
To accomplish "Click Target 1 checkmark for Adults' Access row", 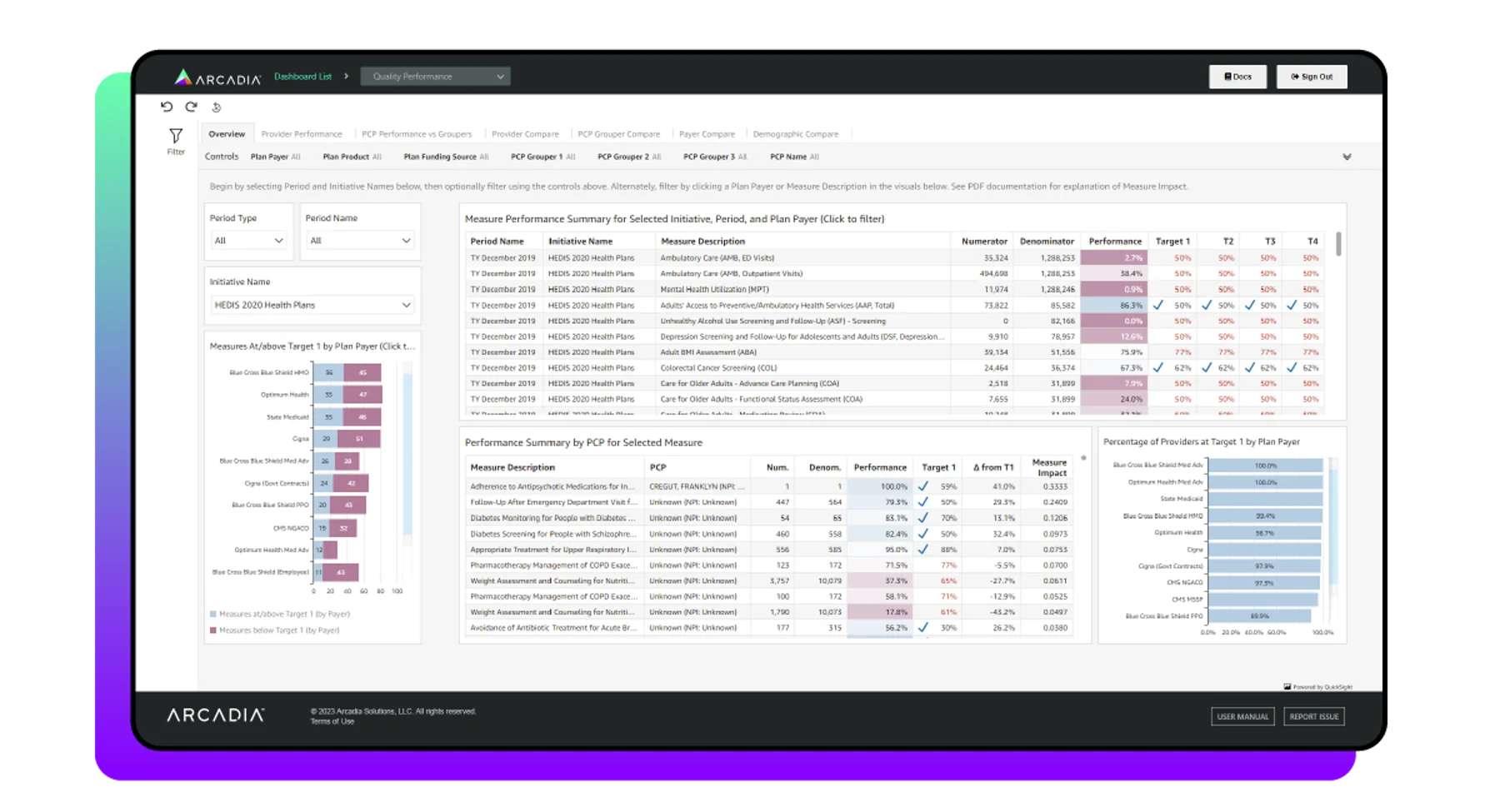I will (1157, 306).
